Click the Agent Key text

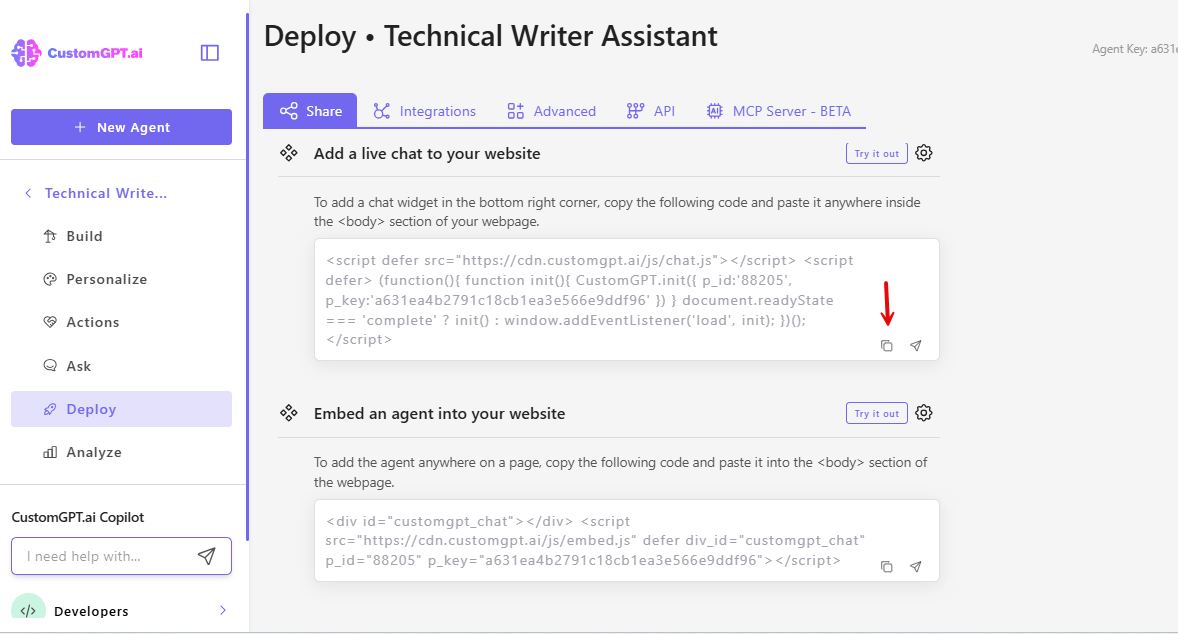click(x=1134, y=49)
